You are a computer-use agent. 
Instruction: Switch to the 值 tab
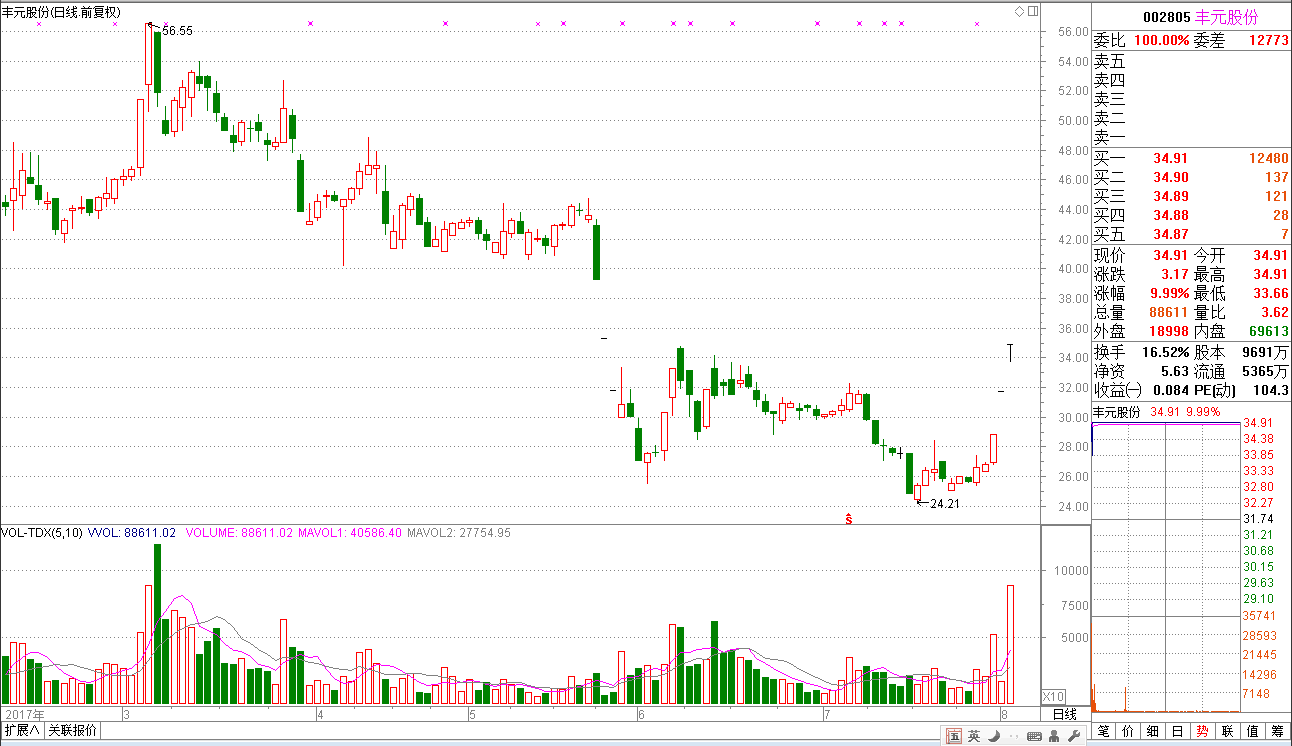(1251, 731)
